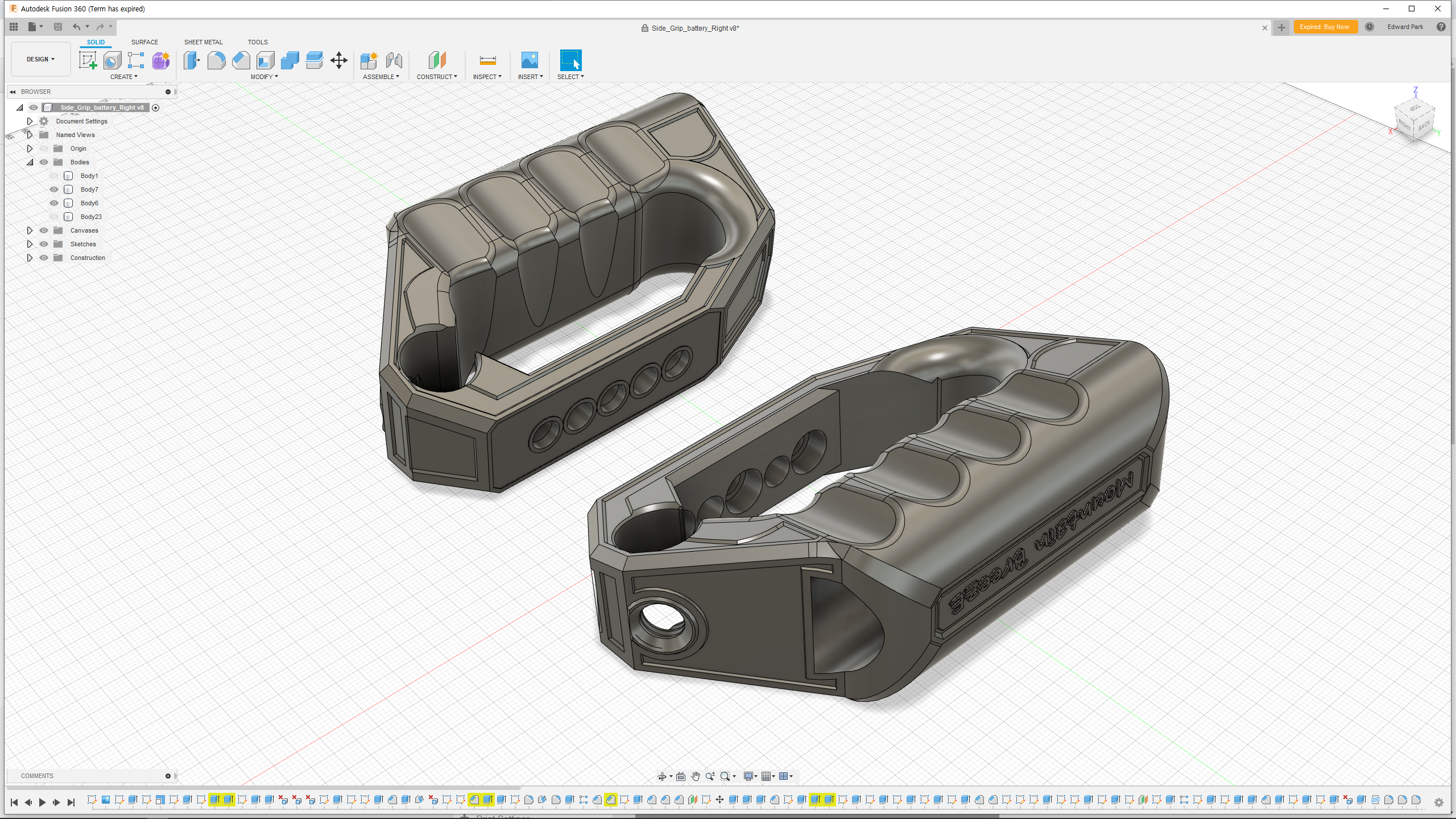Image resolution: width=1456 pixels, height=819 pixels.
Task: Open the DESIGN workspace dropdown
Action: [x=40, y=59]
